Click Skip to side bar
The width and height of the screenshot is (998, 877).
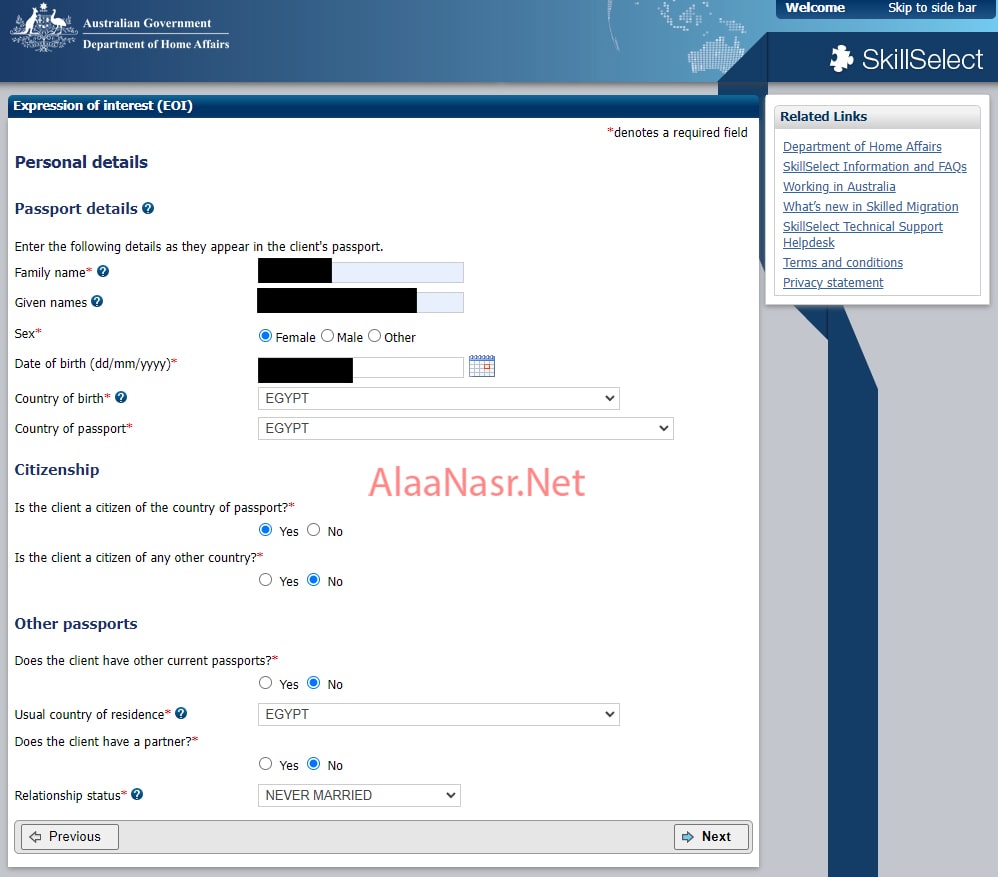click(x=931, y=8)
